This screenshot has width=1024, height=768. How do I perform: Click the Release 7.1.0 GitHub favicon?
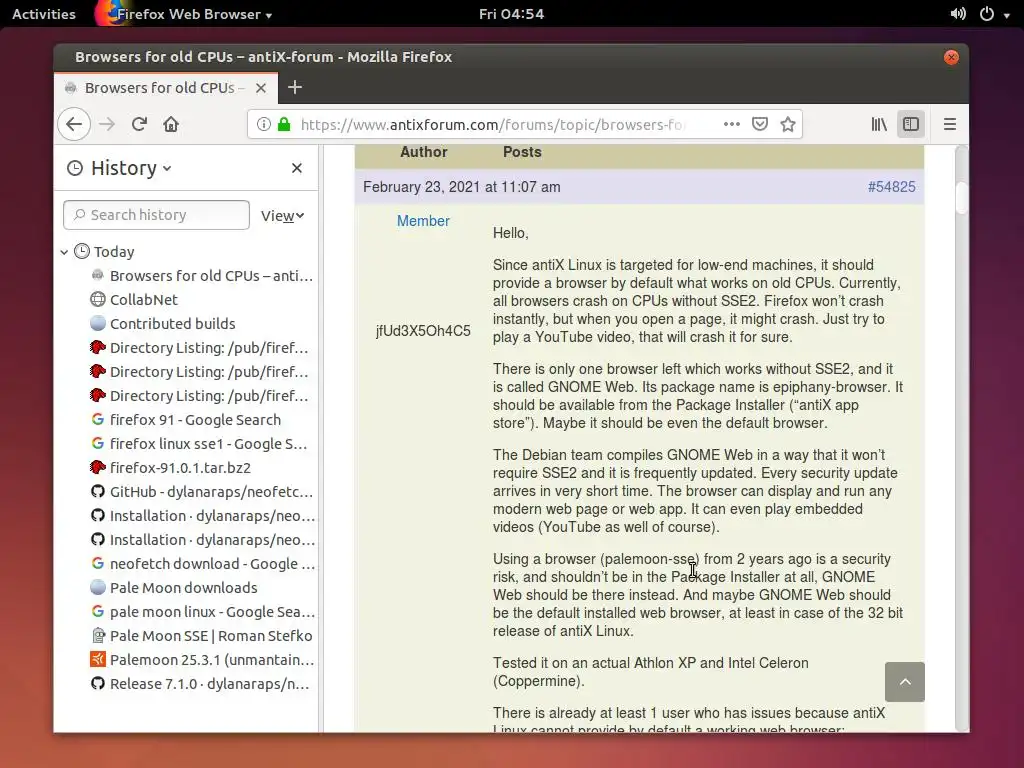tap(98, 684)
